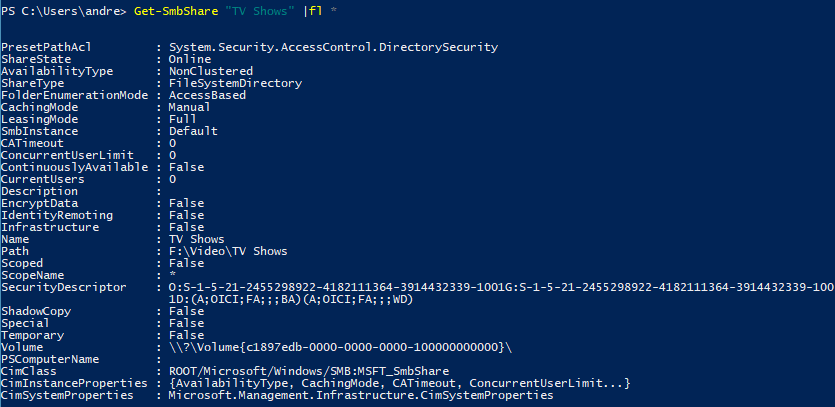Image resolution: width=835 pixels, height=407 pixels.
Task: Click the LeasingMode value Full
Action: [183, 119]
